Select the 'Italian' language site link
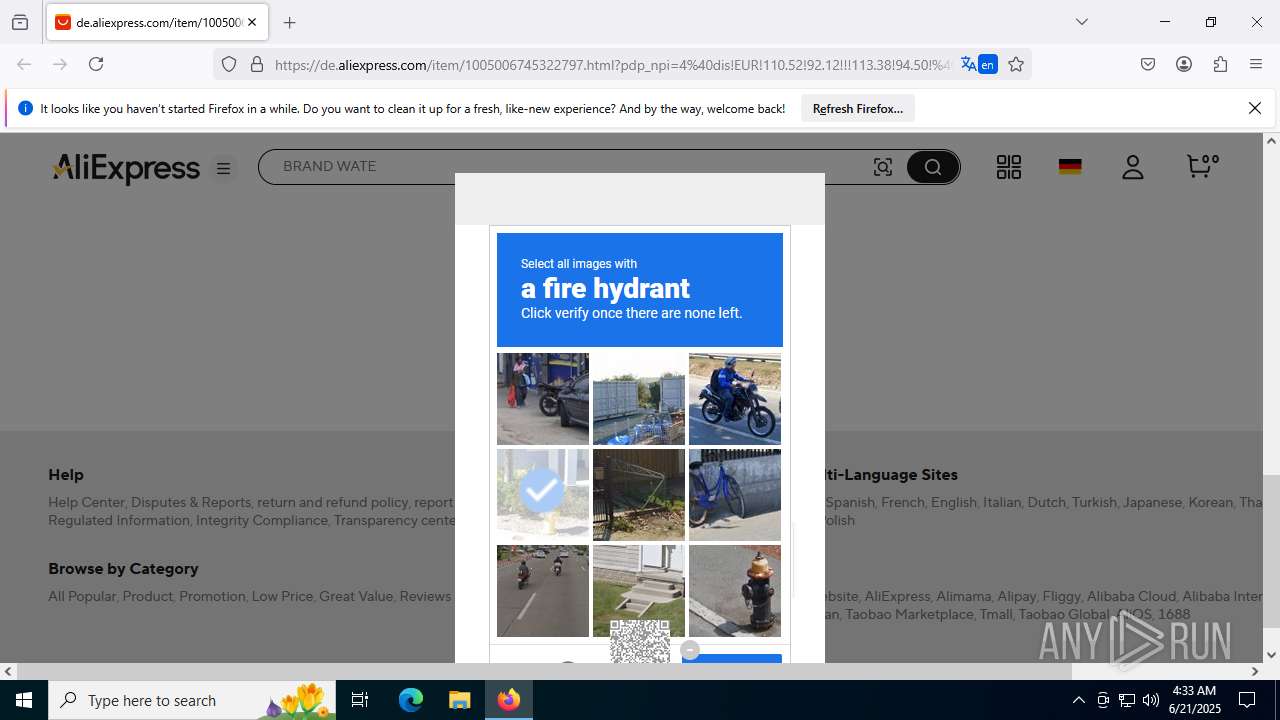 pos(1003,502)
